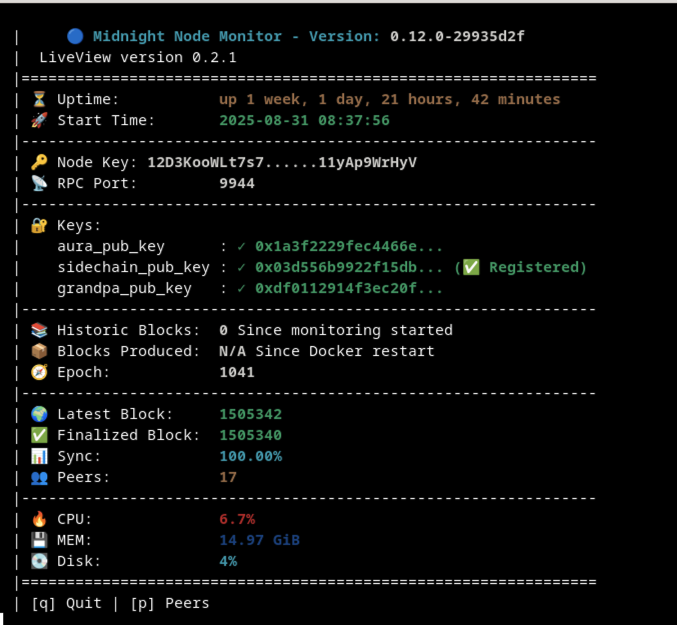The image size is (677, 625).
Task: Click the aura key 0x1a3f2229fec4466e
Action: click(348, 246)
